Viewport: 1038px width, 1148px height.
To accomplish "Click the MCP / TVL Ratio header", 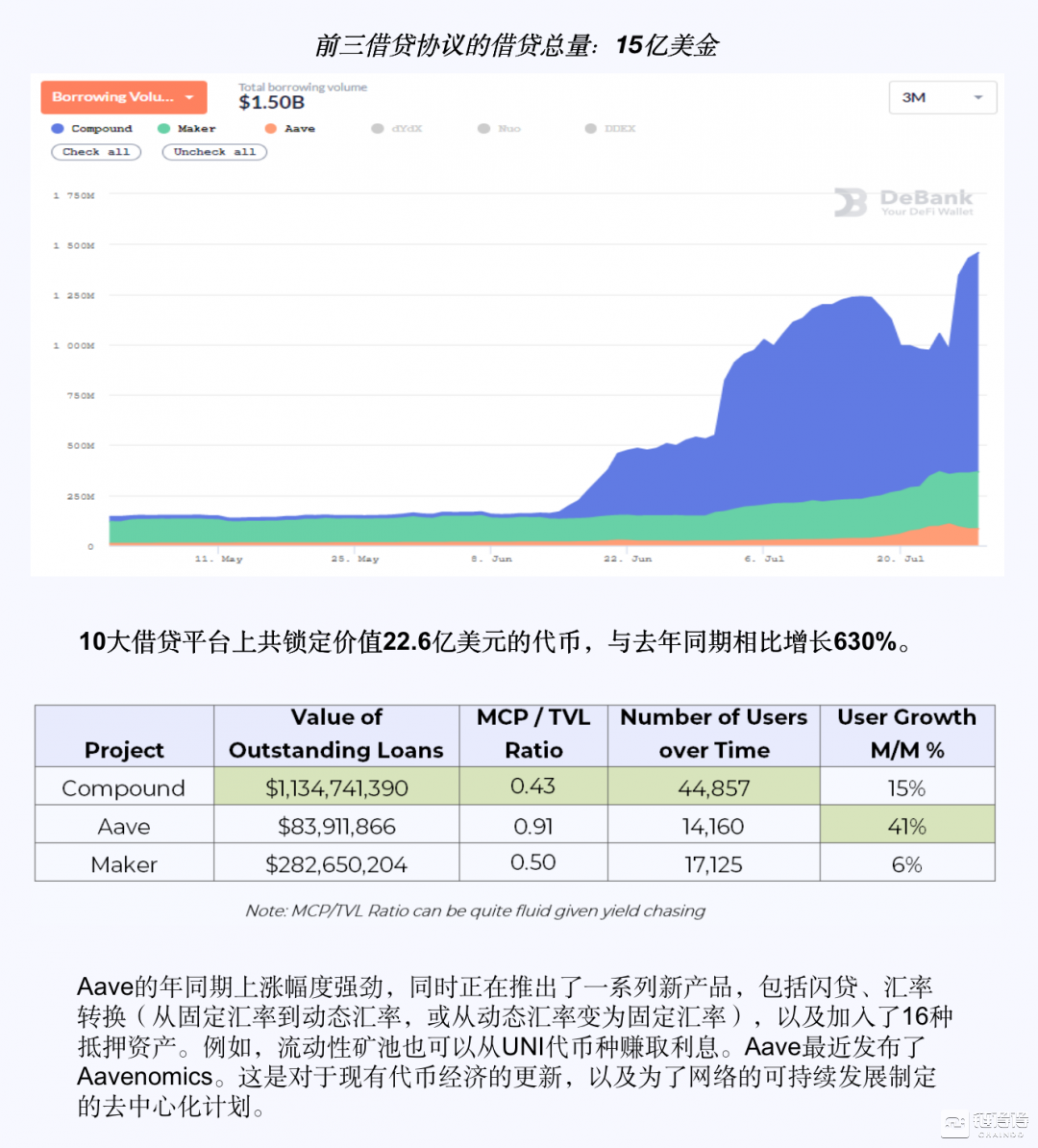I will click(x=533, y=736).
